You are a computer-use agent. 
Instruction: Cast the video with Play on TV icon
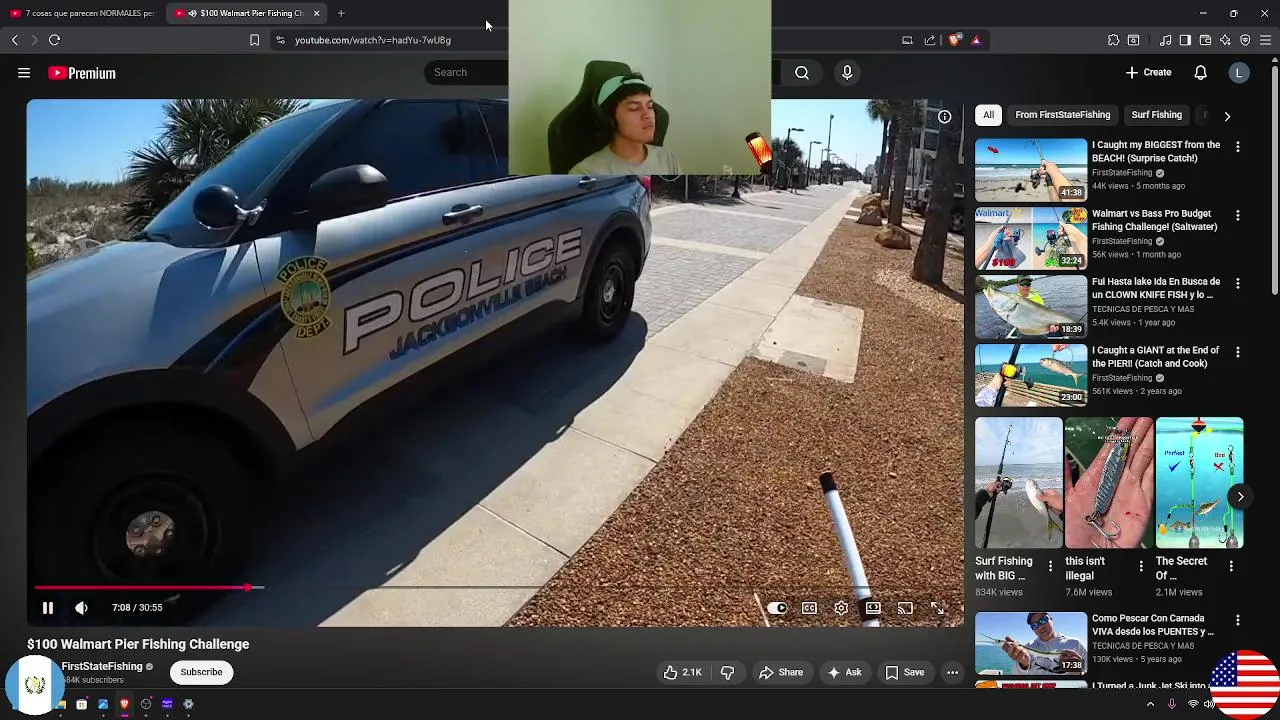pos(905,608)
